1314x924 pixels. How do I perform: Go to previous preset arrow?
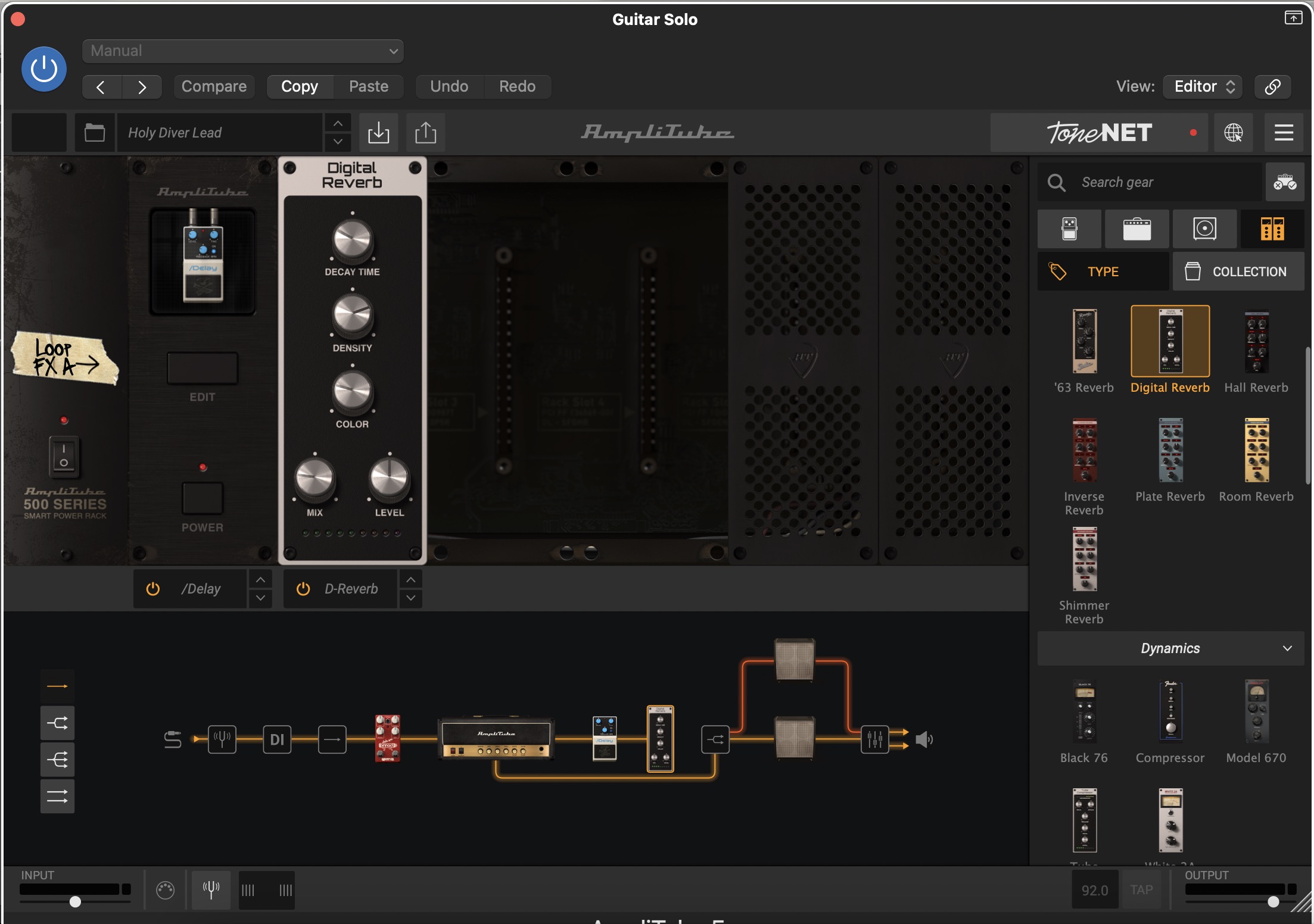pos(102,87)
